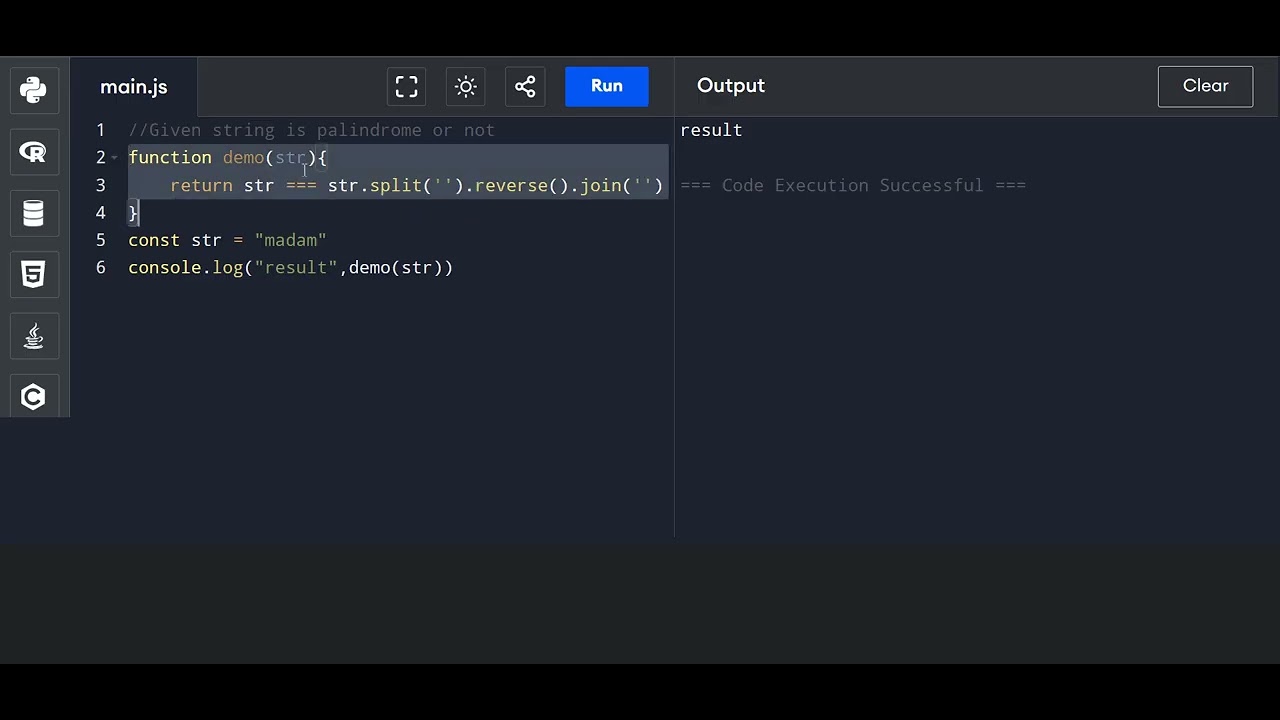Clear the output panel

tap(1205, 86)
